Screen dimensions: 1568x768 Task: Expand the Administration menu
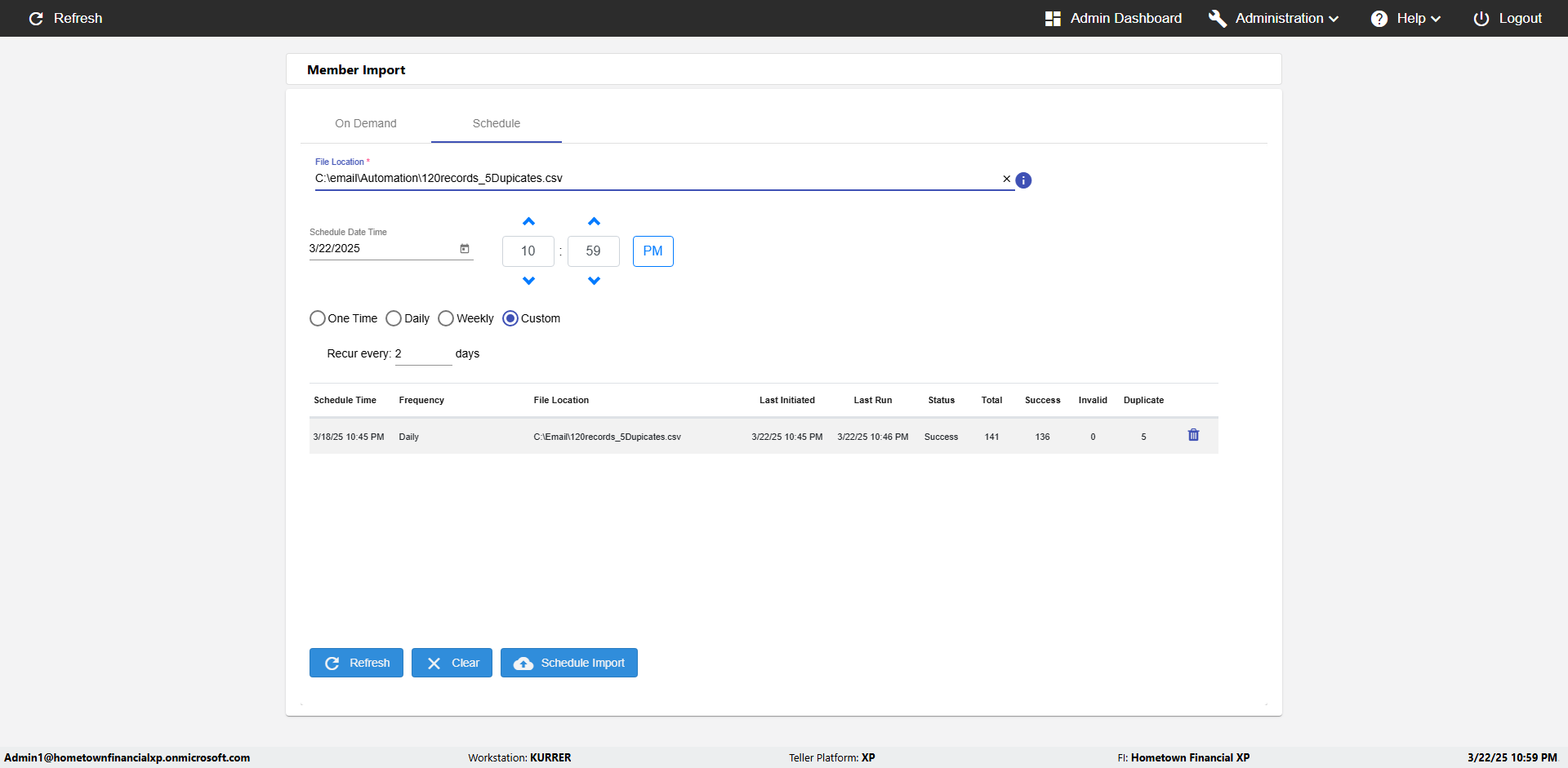1273,18
